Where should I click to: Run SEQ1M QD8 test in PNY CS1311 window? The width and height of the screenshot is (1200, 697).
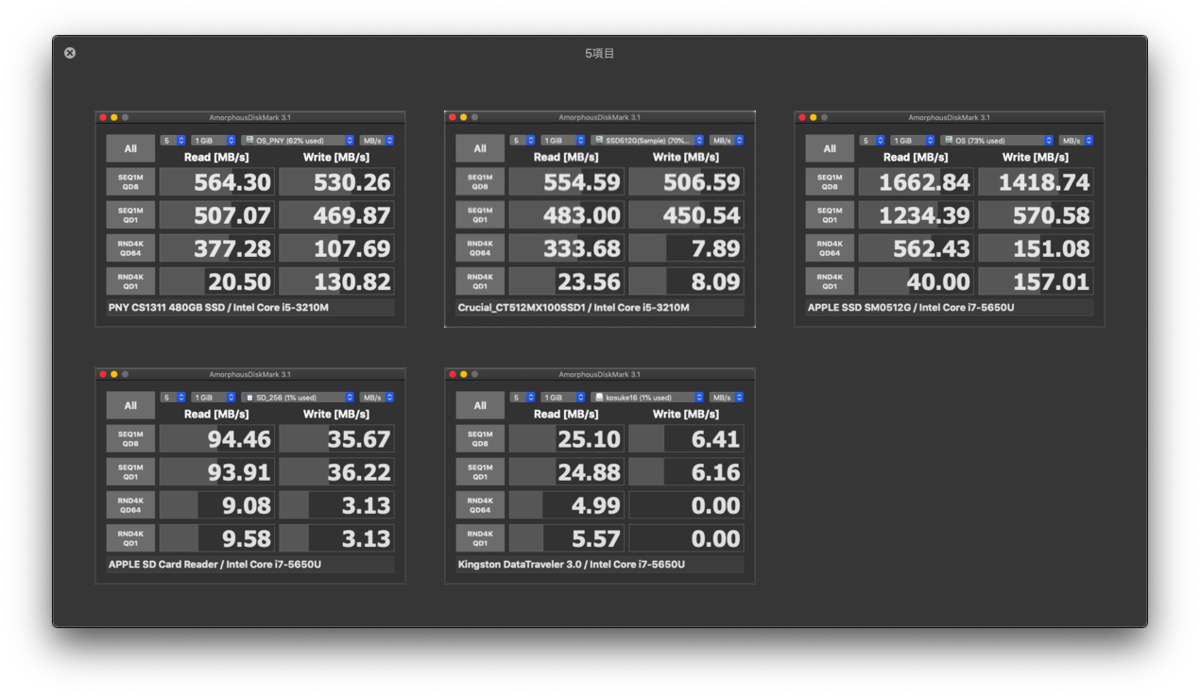(x=131, y=182)
